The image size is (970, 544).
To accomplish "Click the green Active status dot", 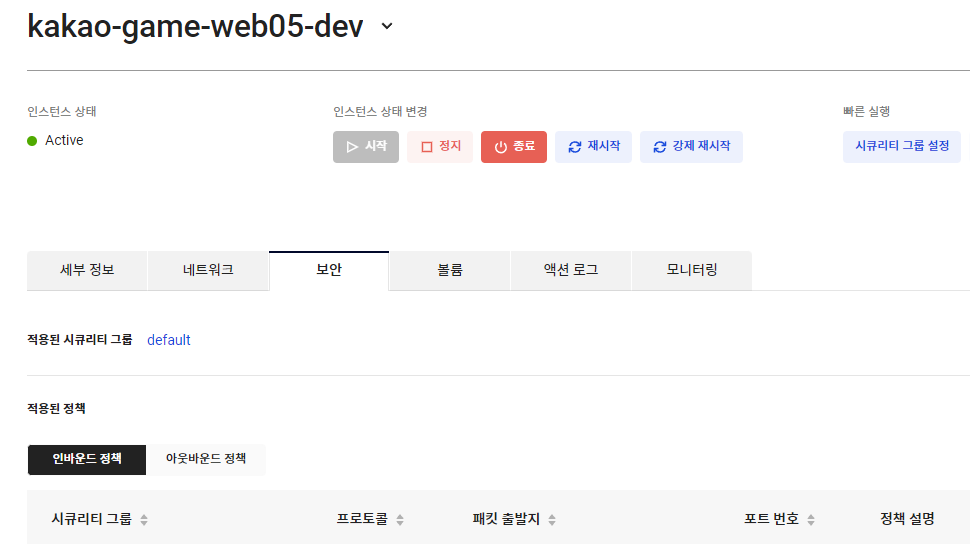I will (32, 141).
